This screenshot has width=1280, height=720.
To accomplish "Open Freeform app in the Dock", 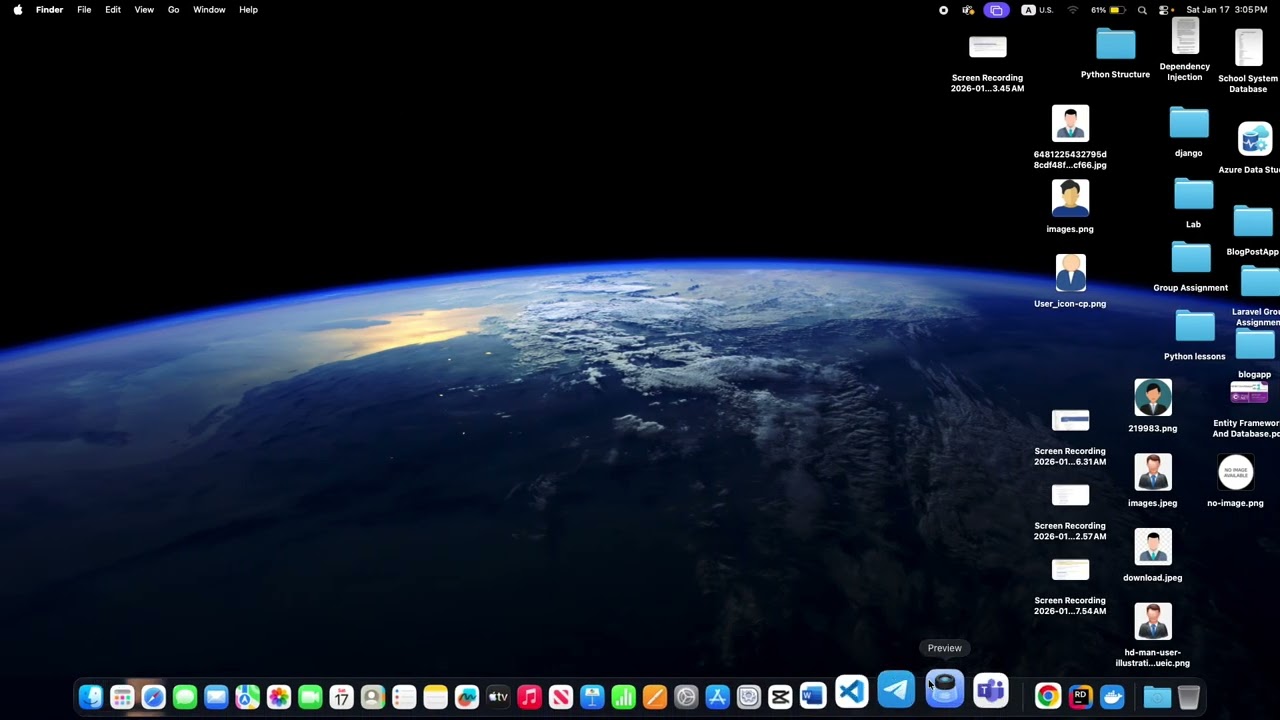I will [x=467, y=697].
